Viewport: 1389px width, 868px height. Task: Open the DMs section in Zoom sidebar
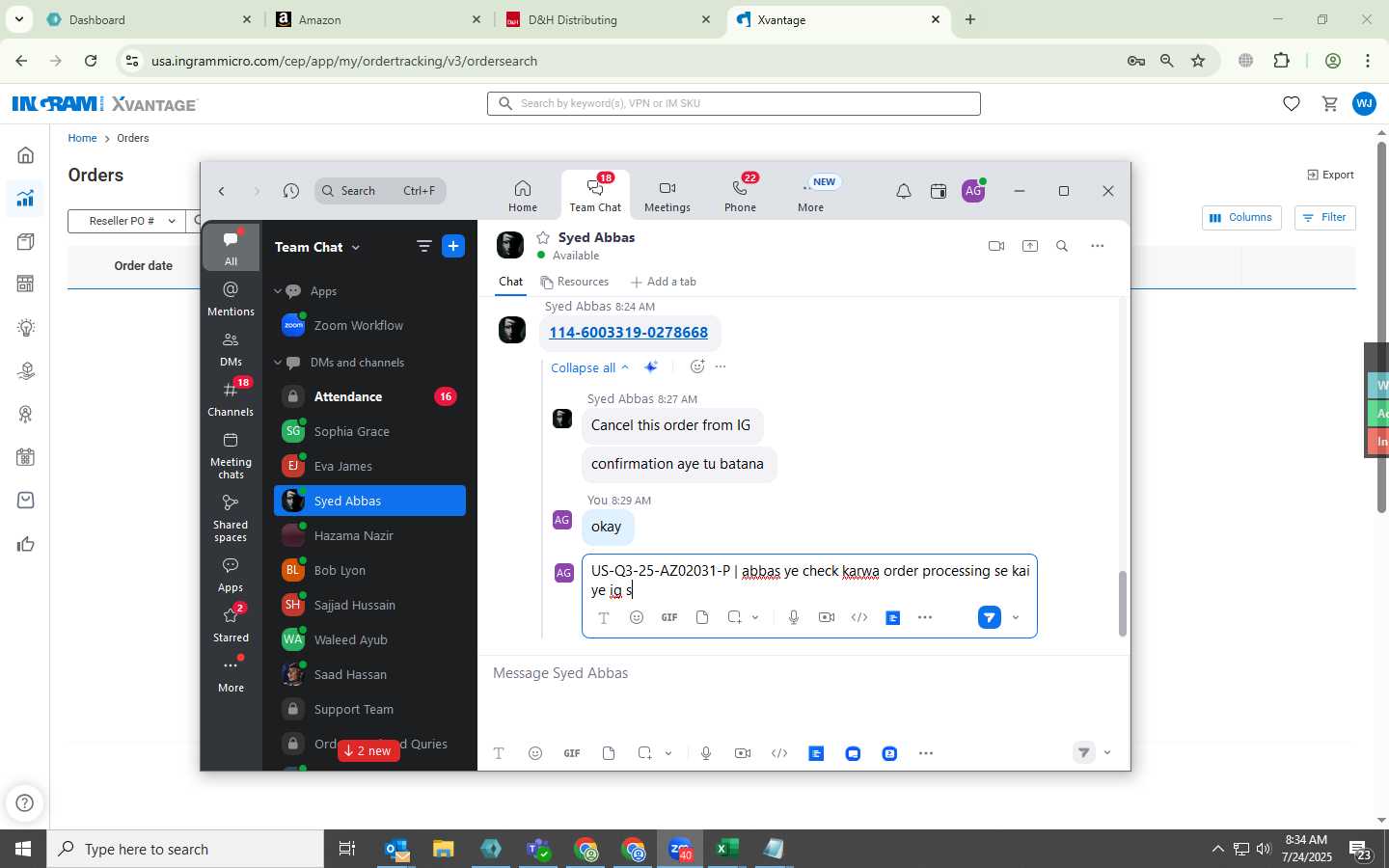(231, 348)
